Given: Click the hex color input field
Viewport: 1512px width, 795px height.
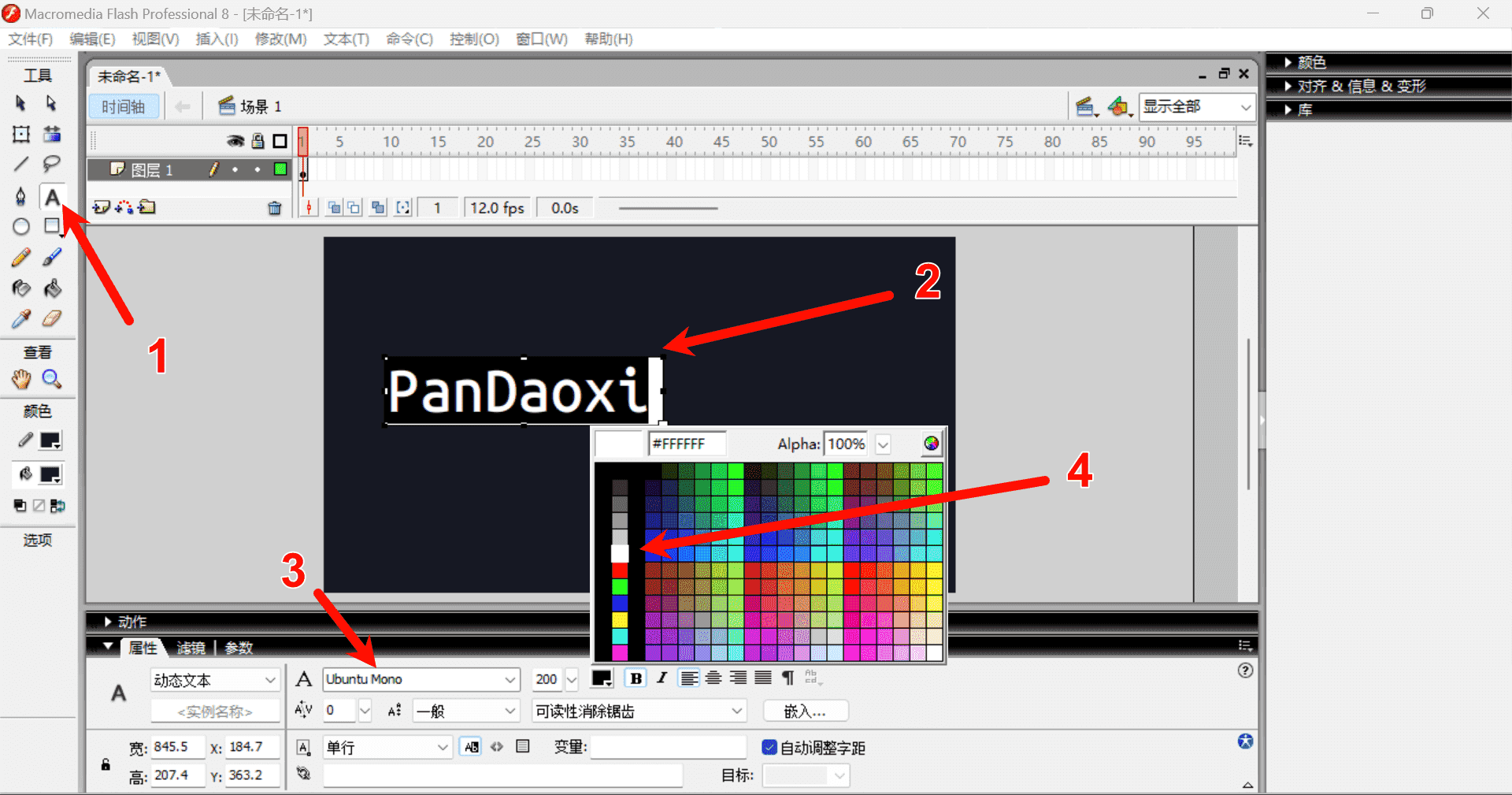Looking at the screenshot, I should pos(686,444).
